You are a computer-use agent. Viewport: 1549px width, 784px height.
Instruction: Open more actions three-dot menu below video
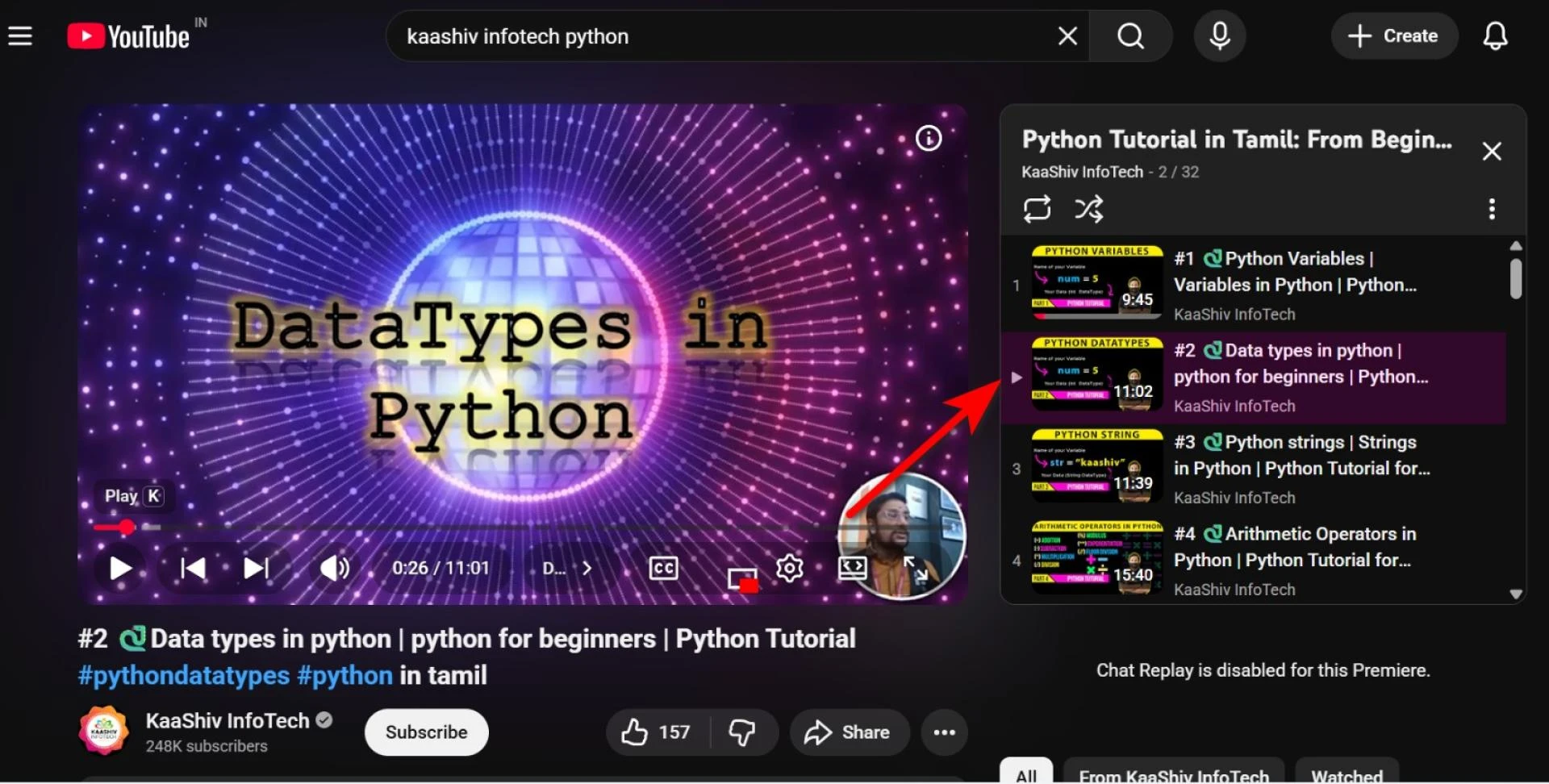pyautogui.click(x=945, y=732)
